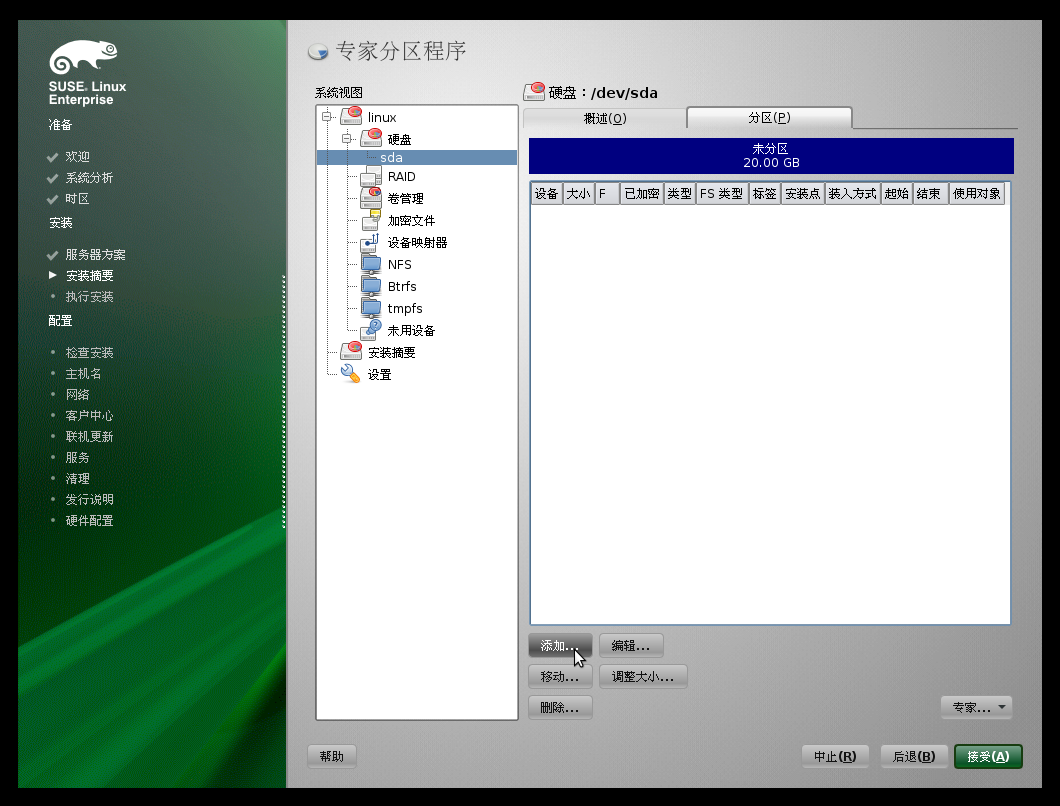Switch to the 概述 (Overview) tab
This screenshot has height=806, width=1060.
tap(604, 117)
